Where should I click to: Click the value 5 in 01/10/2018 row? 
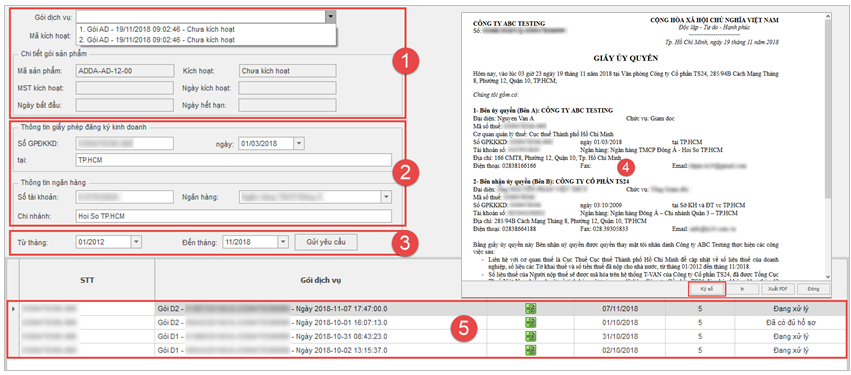pyautogui.click(x=700, y=322)
